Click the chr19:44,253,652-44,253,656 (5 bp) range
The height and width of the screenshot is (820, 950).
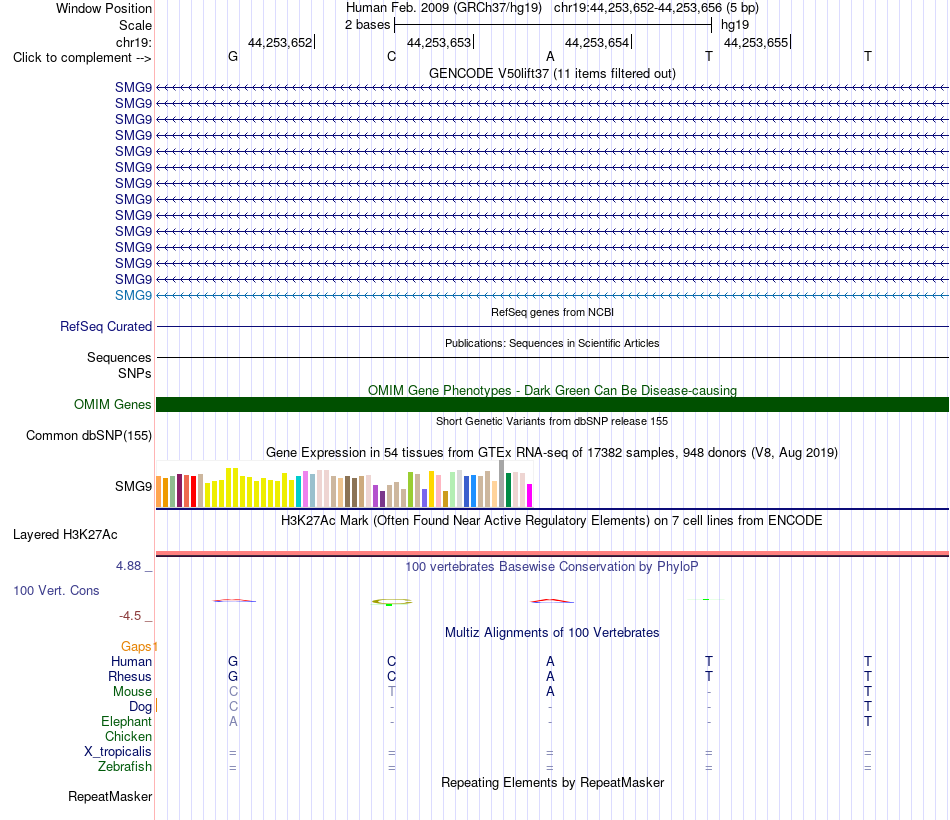(656, 8)
